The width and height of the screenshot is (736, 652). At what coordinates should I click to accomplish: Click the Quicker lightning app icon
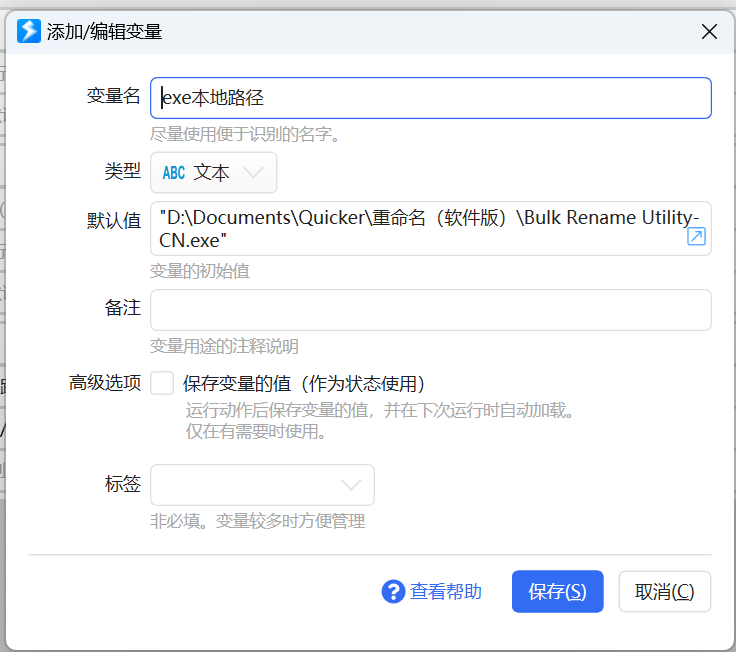pyautogui.click(x=29, y=31)
